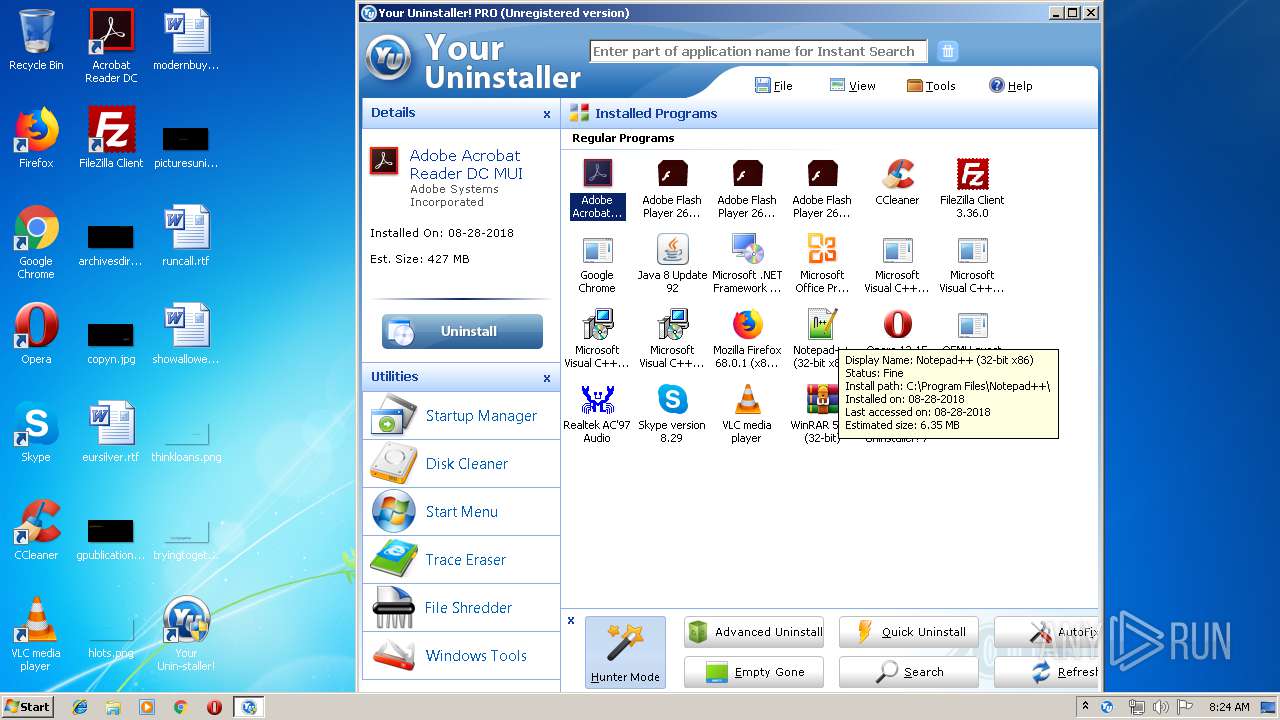This screenshot has width=1280, height=720.
Task: Select Realtek AC'97 Audio program
Action: point(597,413)
